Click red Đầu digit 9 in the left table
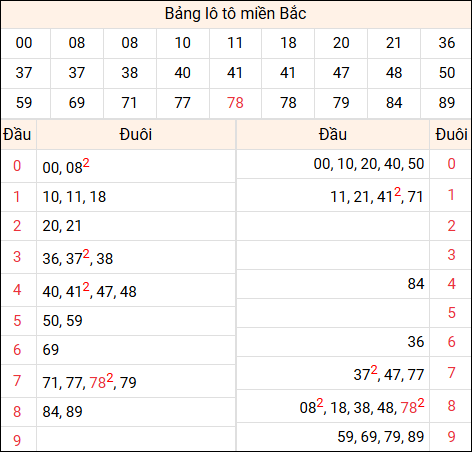 (17, 441)
